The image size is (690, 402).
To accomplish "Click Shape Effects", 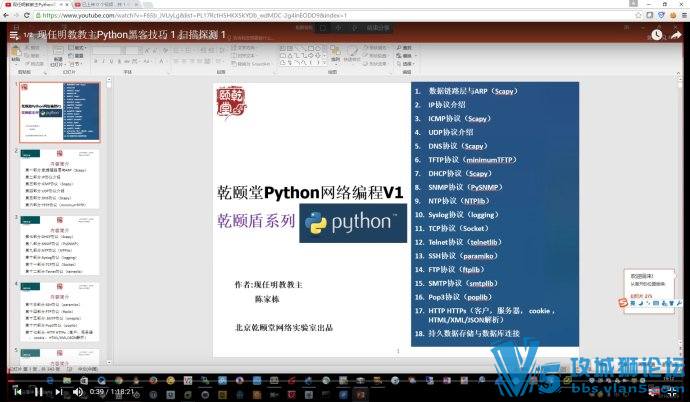I will 375,64.
